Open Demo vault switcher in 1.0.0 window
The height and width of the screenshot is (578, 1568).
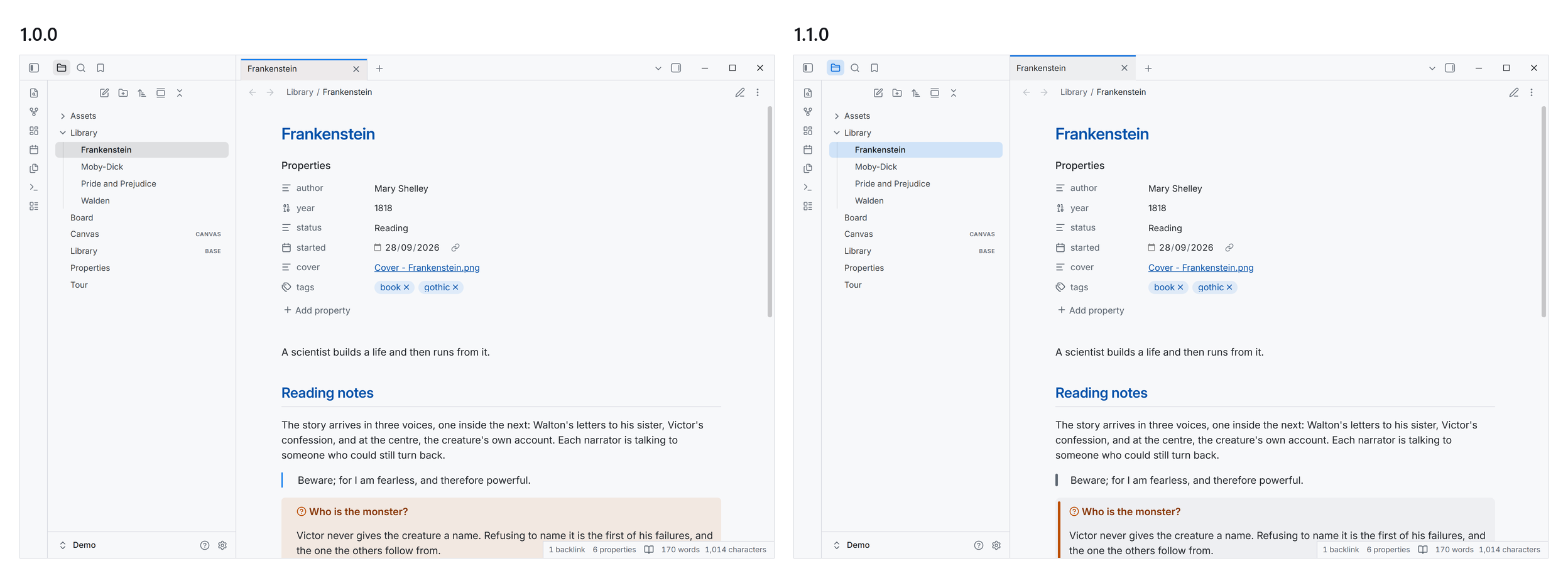[78, 545]
